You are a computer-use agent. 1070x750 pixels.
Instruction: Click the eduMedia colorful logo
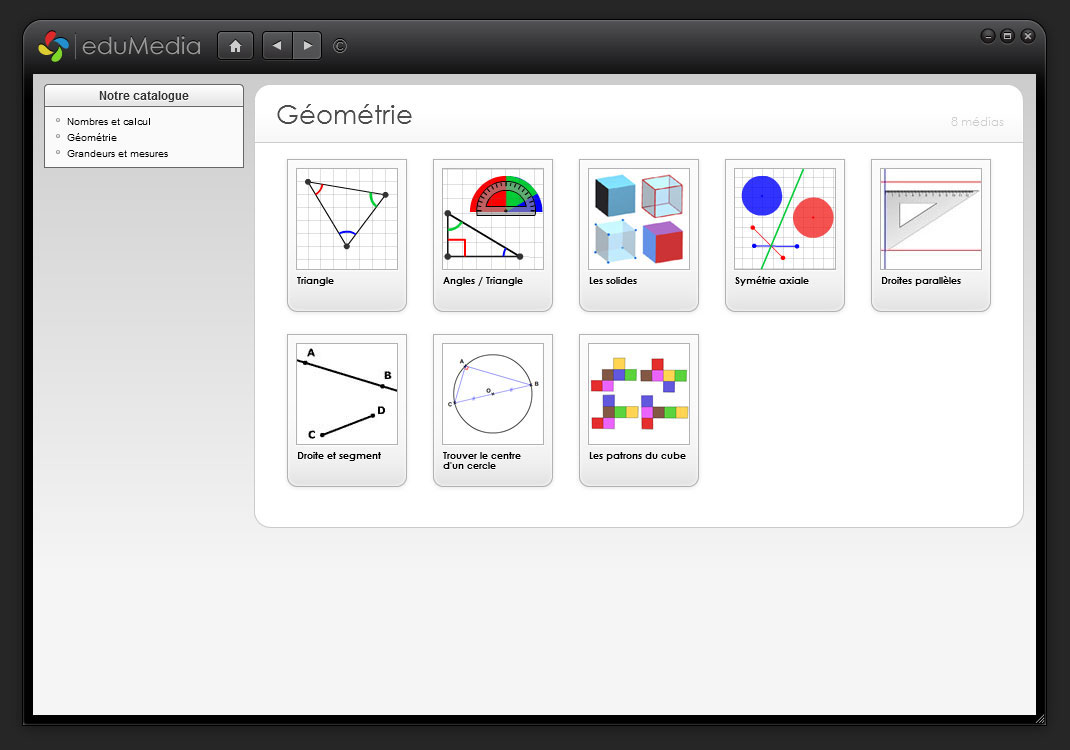(53, 46)
